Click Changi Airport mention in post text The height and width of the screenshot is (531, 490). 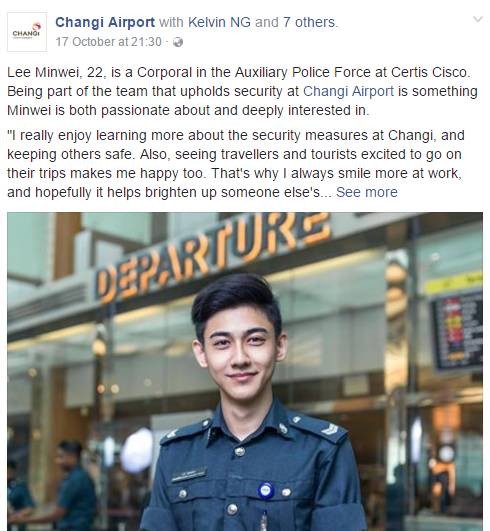(x=348, y=91)
